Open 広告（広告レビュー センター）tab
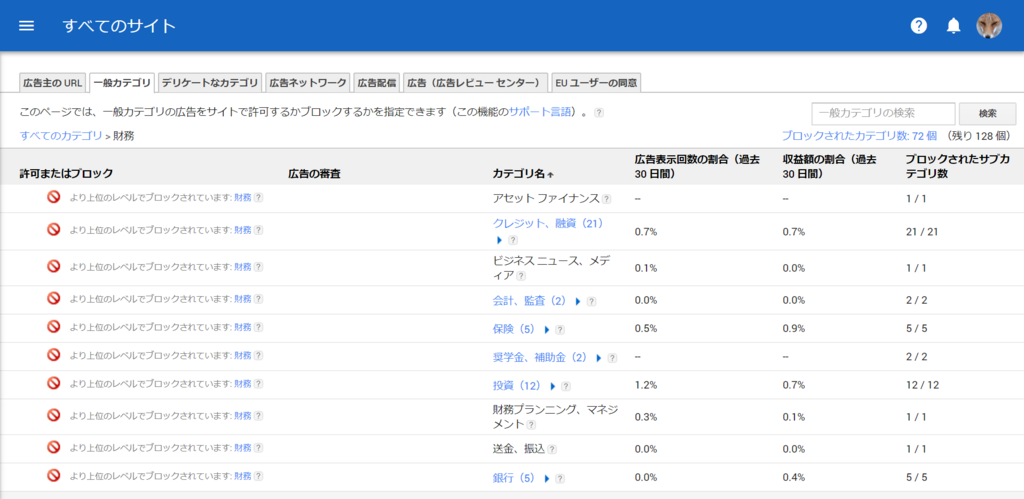Screen dimensions: 1024x499 [x=475, y=83]
